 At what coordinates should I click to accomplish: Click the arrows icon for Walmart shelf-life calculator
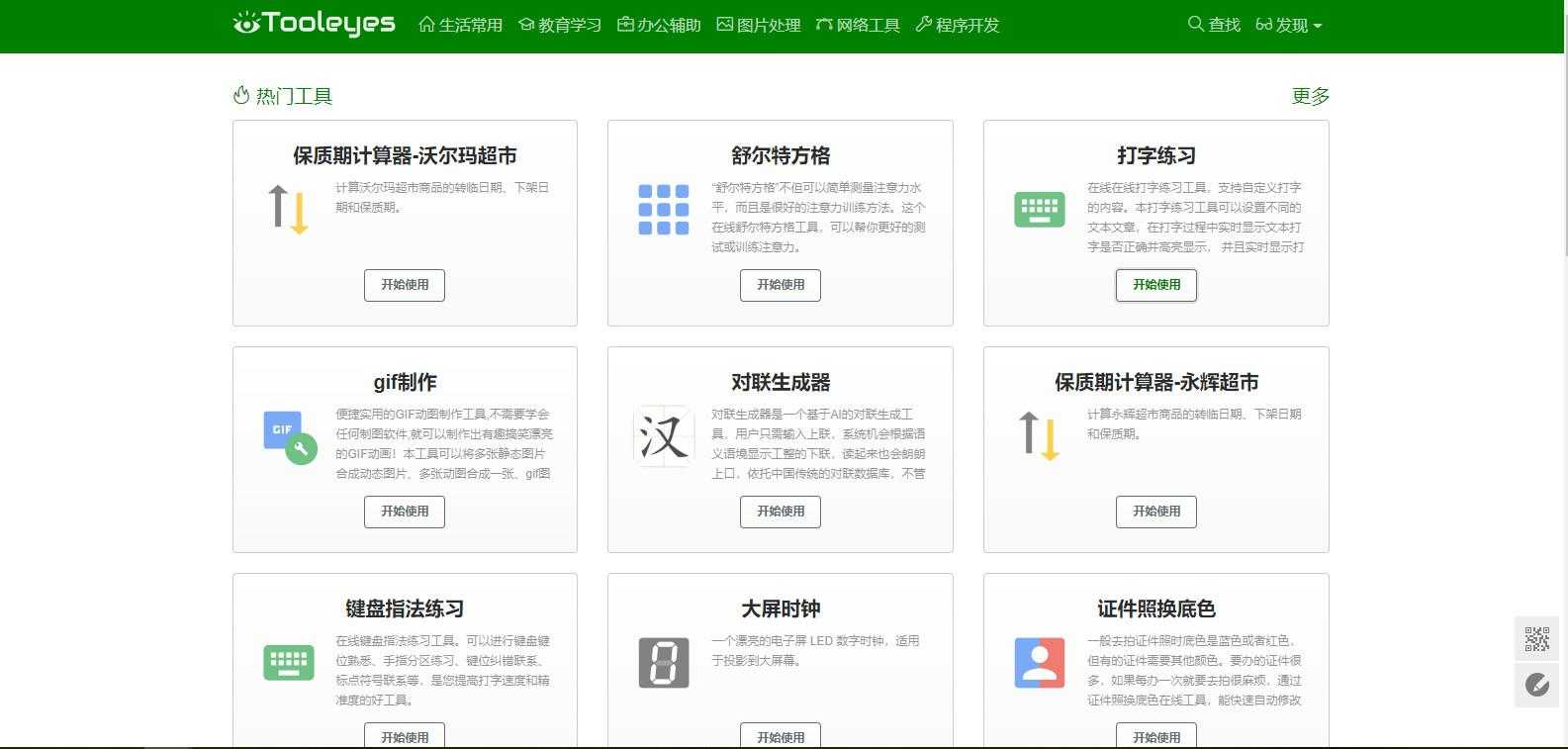[289, 209]
